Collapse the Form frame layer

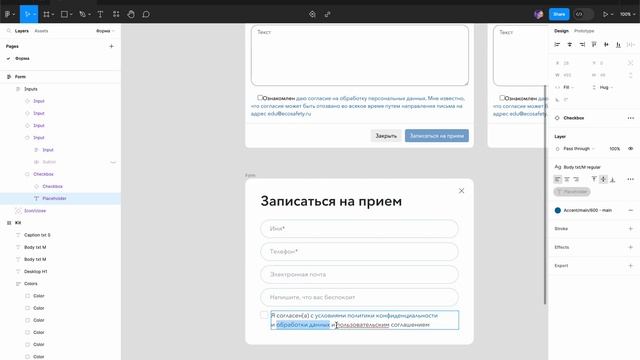[x=9, y=77]
